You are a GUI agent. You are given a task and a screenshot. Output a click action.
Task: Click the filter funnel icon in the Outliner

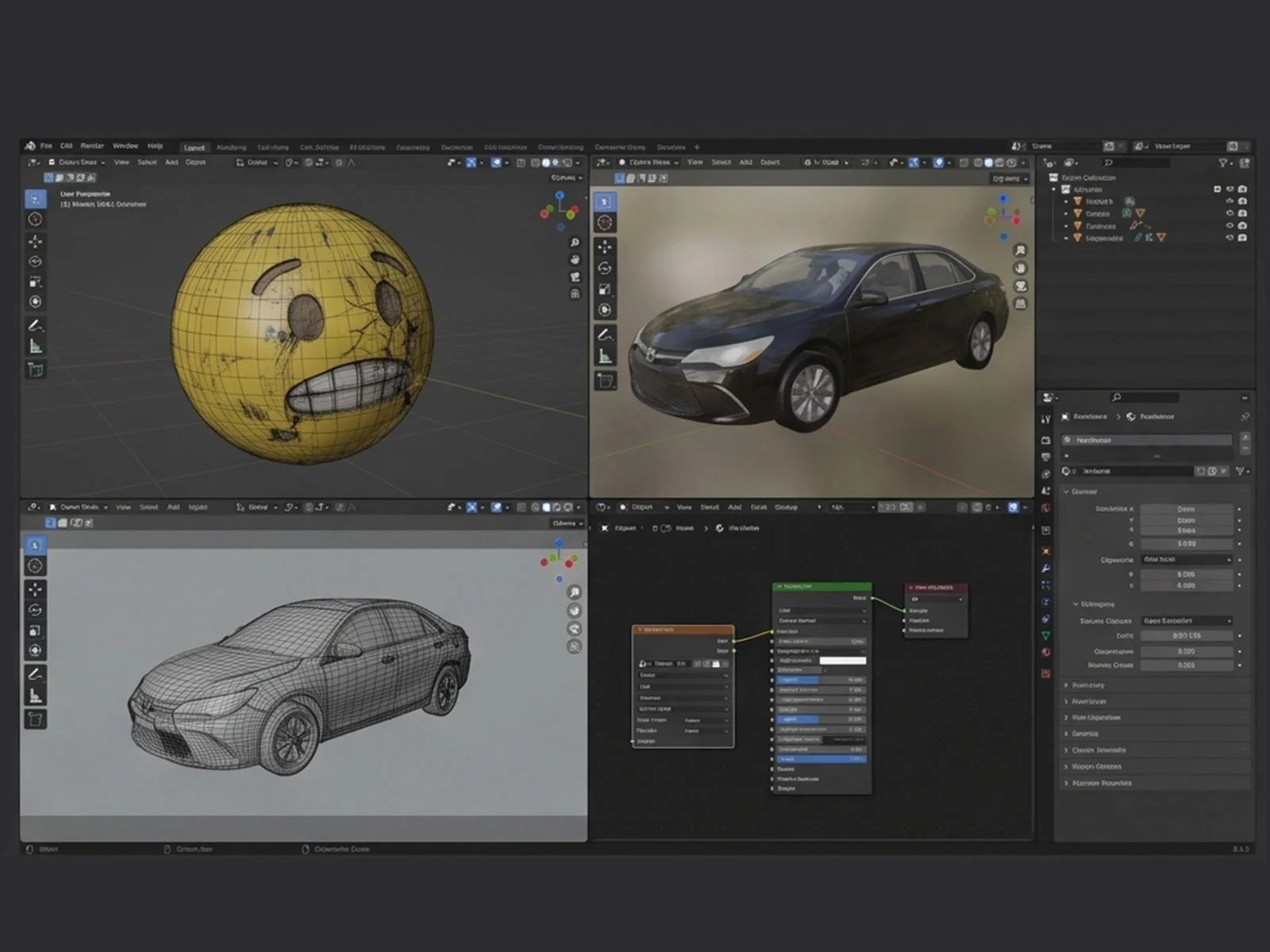coord(1223,163)
